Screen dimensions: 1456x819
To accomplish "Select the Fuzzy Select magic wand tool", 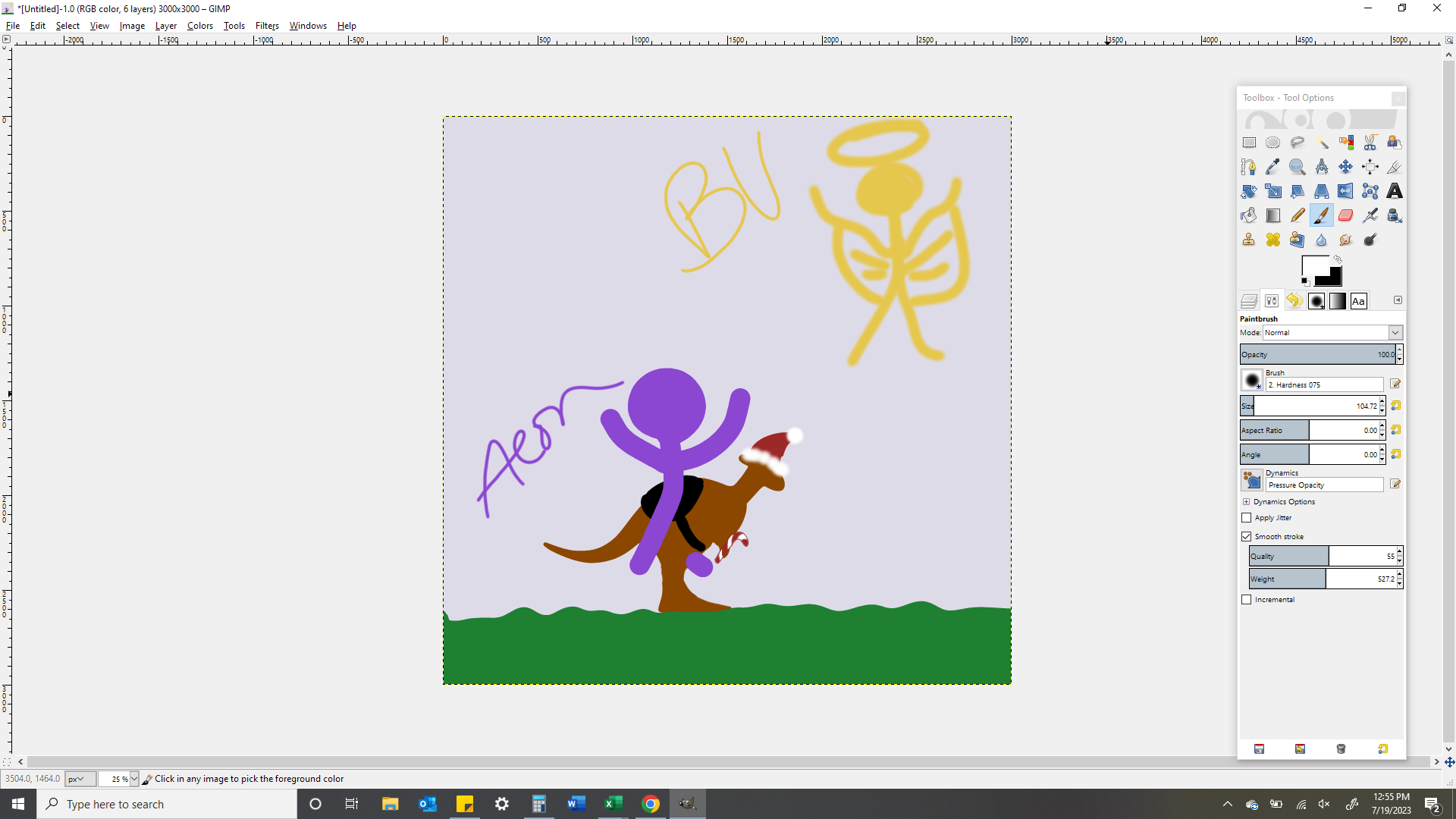I will [1322, 143].
